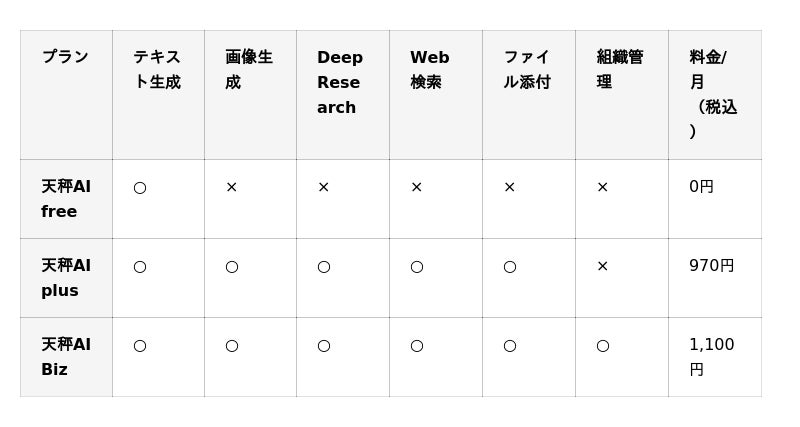Click the circle under Web検索 for 天秤AI plus
The width and height of the screenshot is (800, 427).
[x=416, y=267]
